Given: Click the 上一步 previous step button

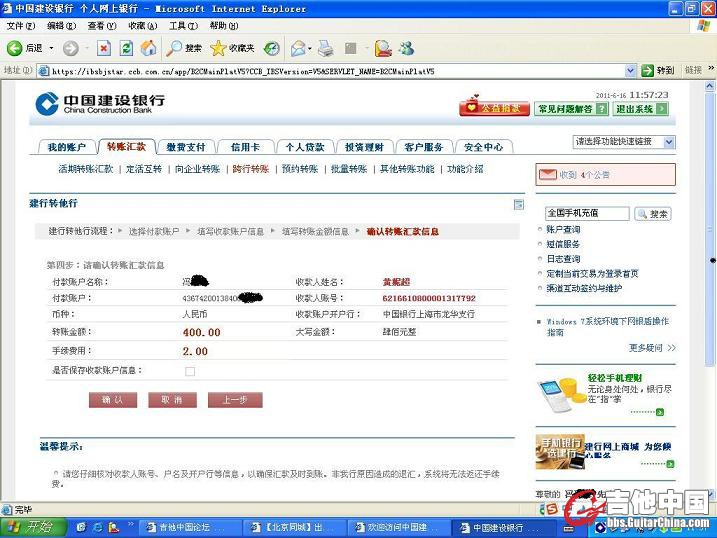Looking at the screenshot, I should [x=234, y=400].
